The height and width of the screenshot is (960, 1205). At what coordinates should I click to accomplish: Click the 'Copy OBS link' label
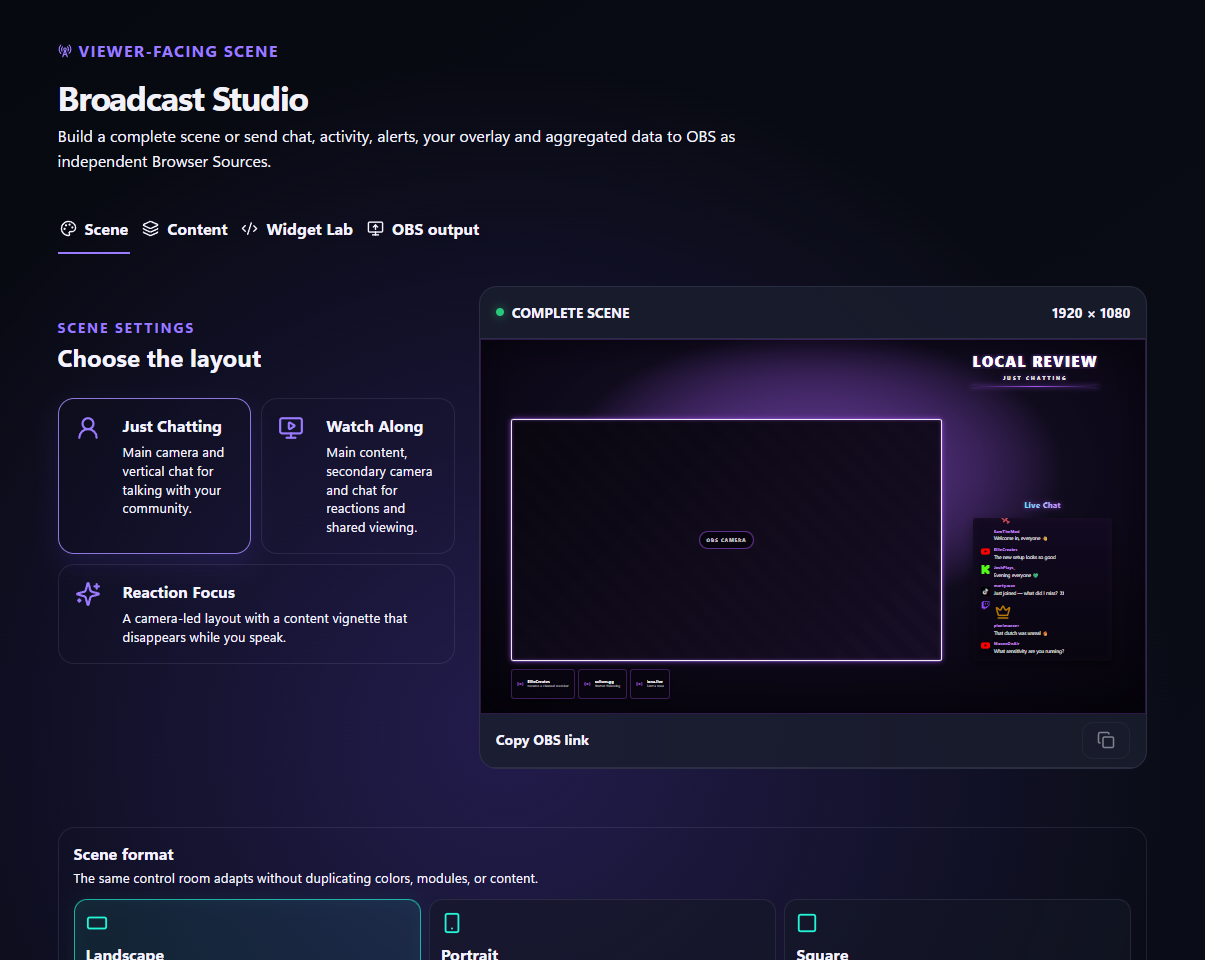(542, 740)
